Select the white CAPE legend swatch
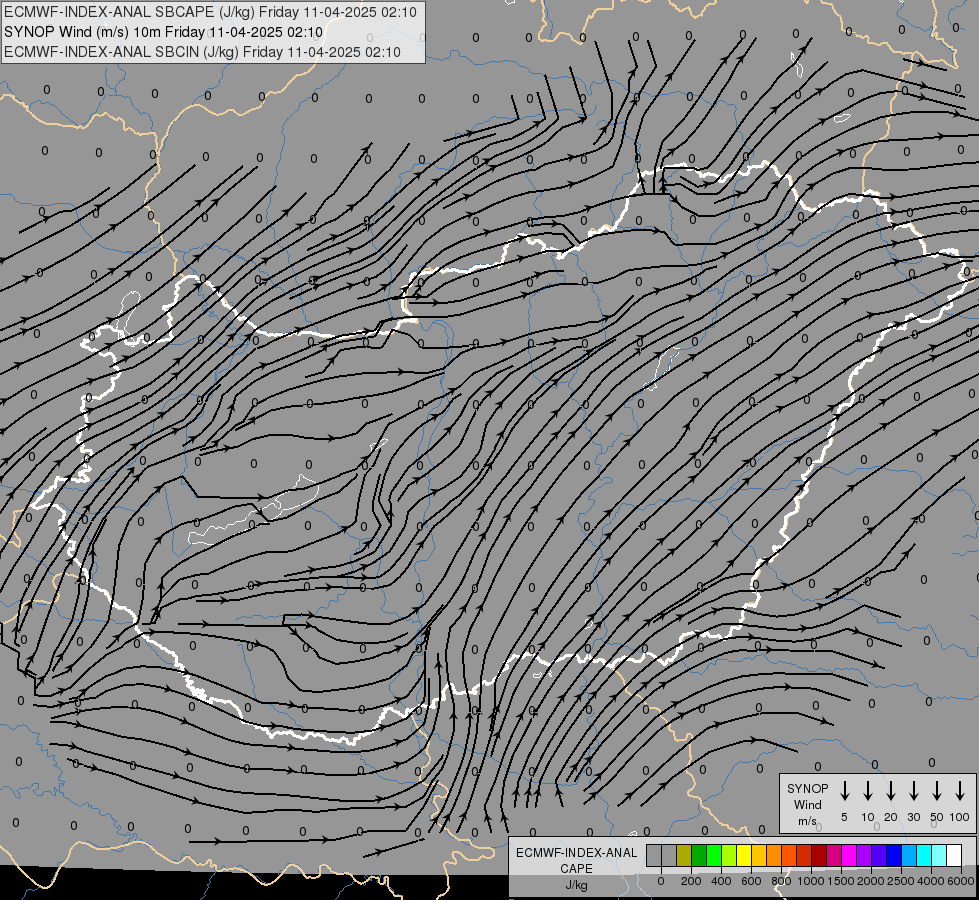This screenshot has height=900, width=979. click(x=954, y=855)
